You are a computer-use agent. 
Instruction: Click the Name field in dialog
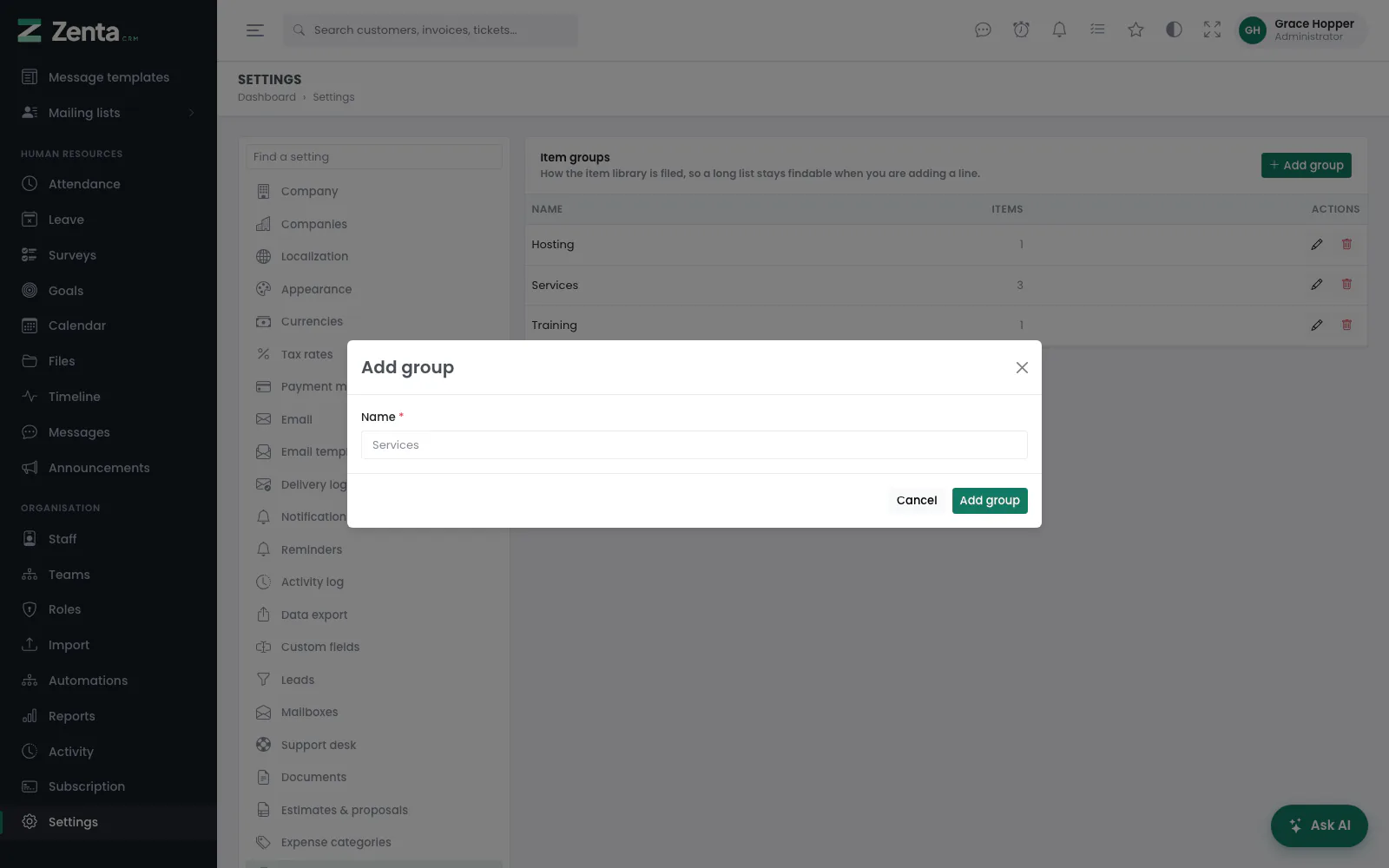pos(694,445)
